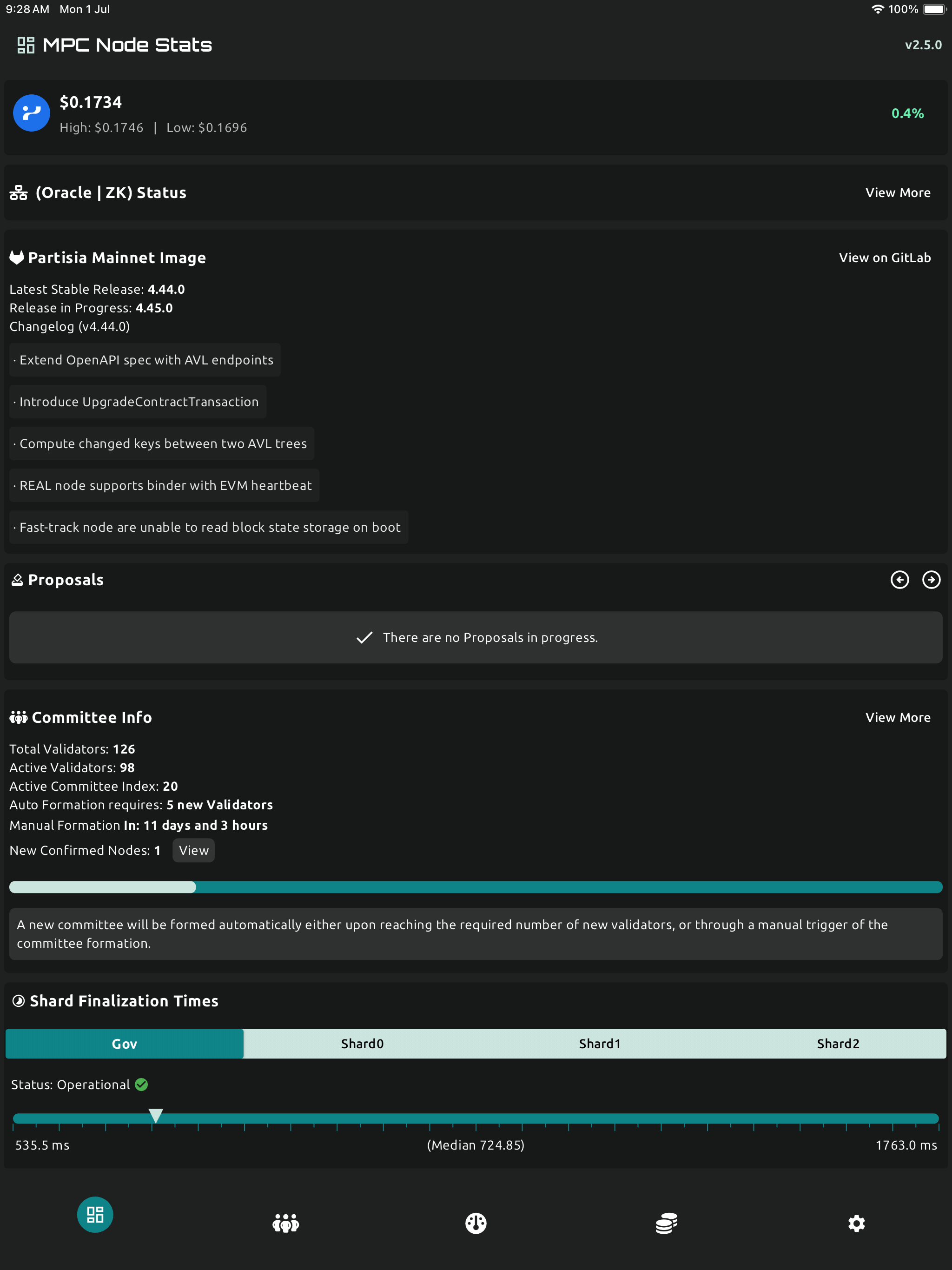Go to previous proposal with left arrow
Viewport: 952px width, 1270px height.
pyautogui.click(x=900, y=580)
